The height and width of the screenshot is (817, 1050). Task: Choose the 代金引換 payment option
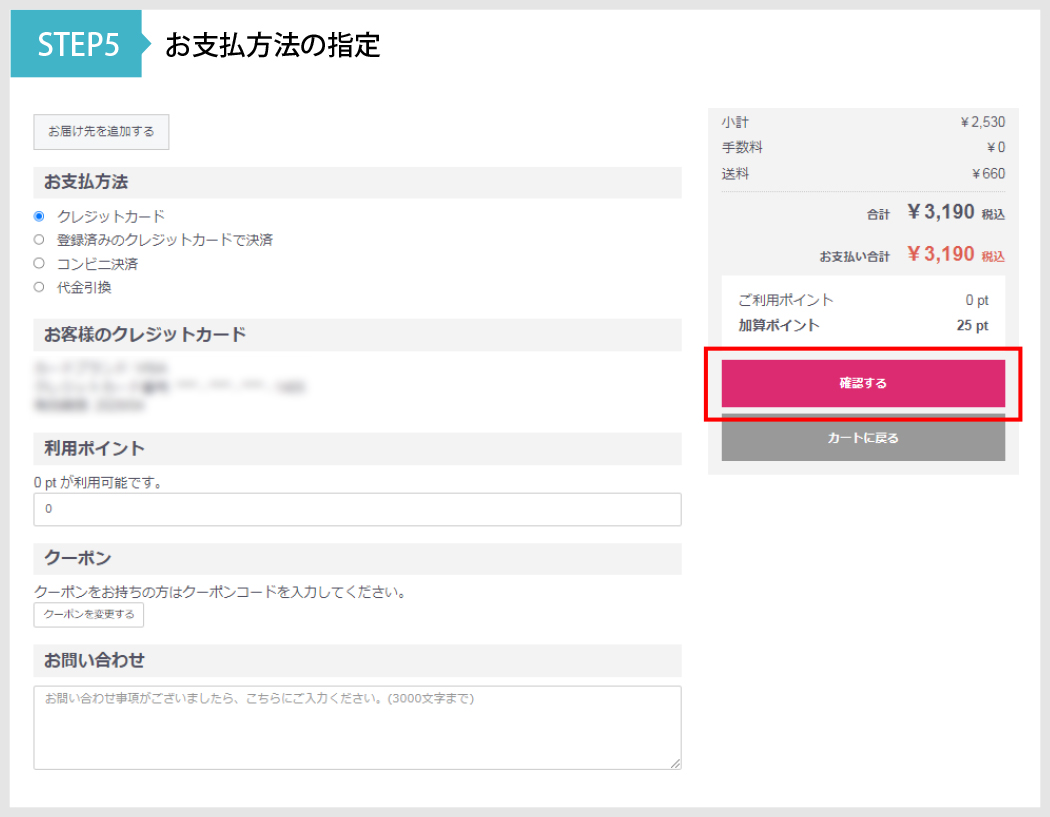pos(39,288)
